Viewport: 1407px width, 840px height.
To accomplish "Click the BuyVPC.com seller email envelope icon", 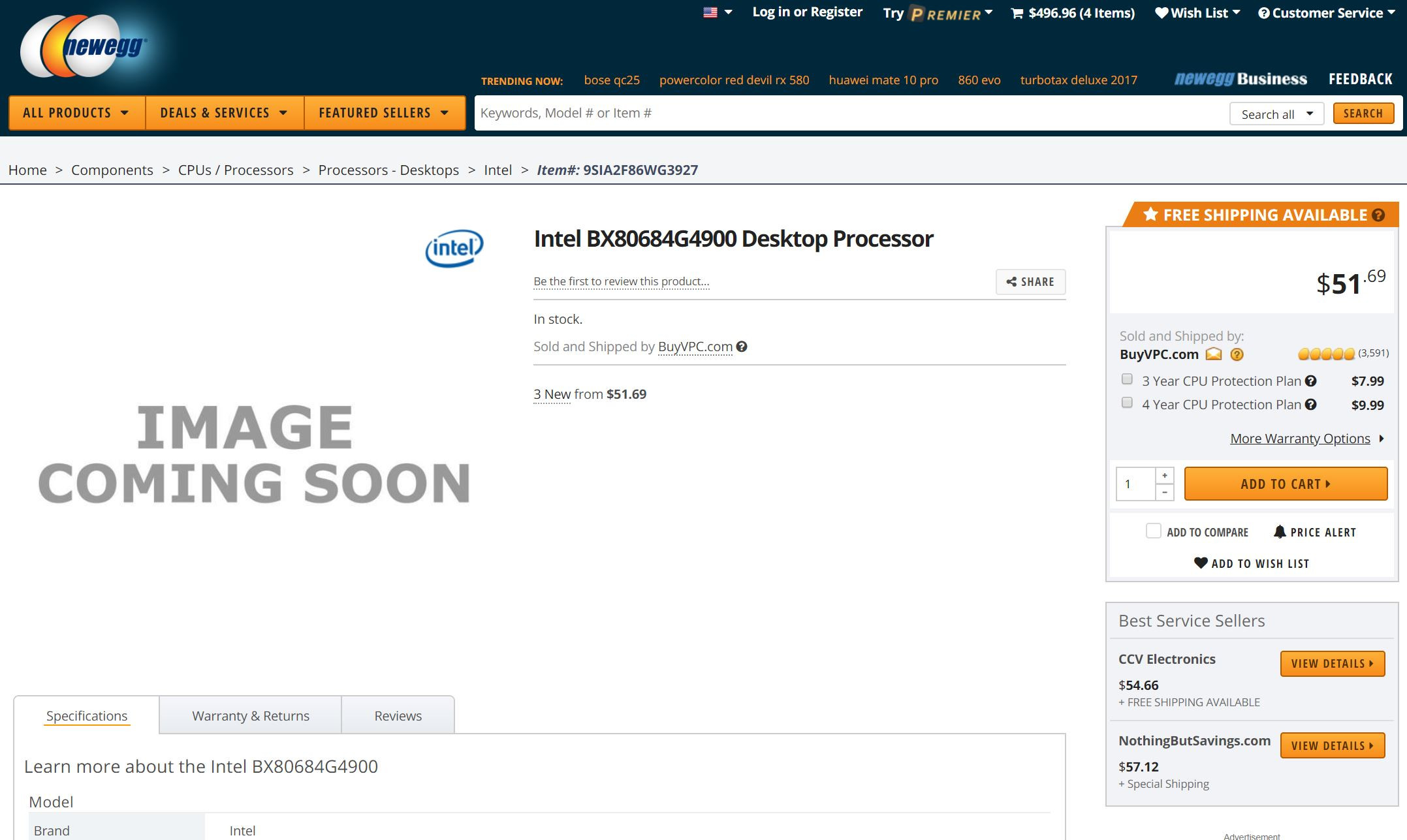I will coord(1213,354).
